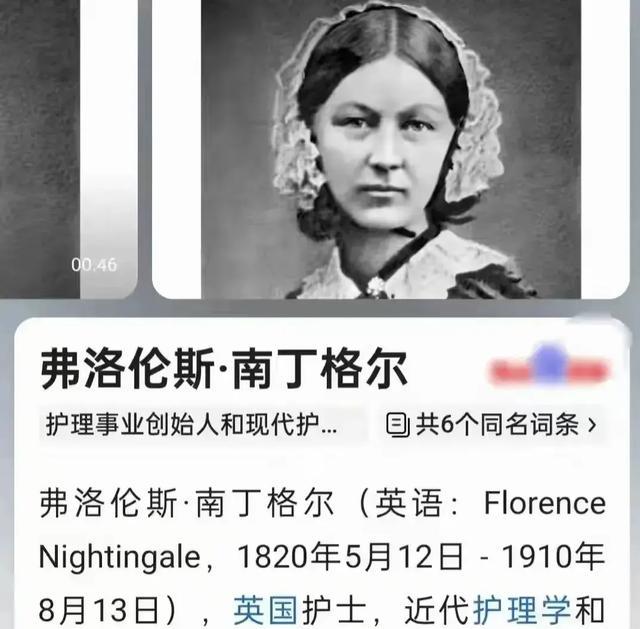Viewport: 640px width, 629px height.
Task: Click the year 1910年 in the summary
Action: [553, 557]
